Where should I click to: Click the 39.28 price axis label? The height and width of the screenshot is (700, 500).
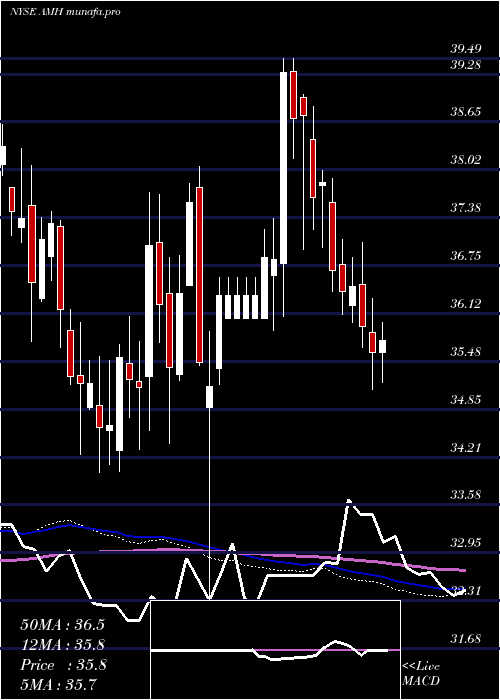click(466, 65)
